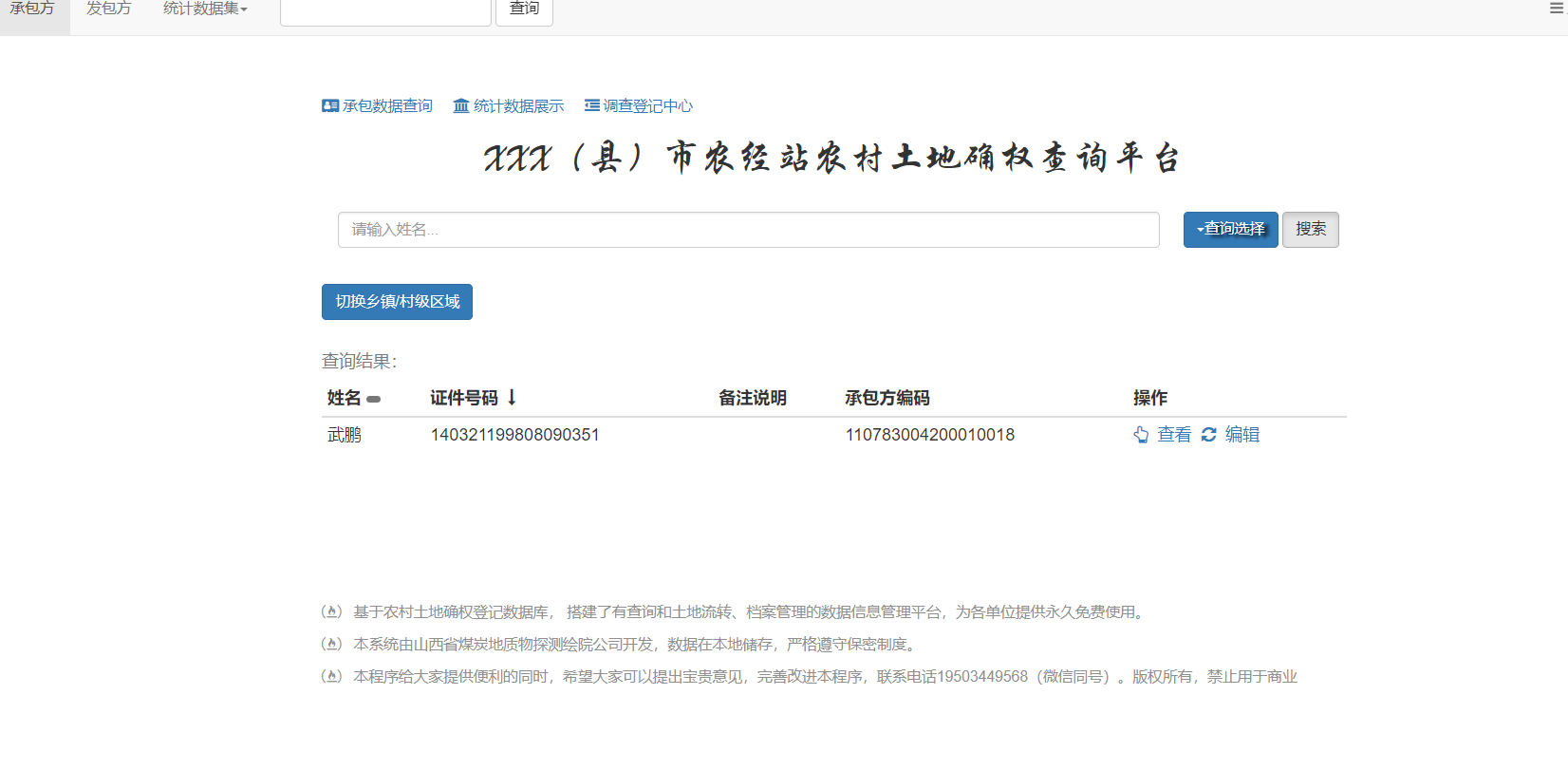Image resolution: width=1568 pixels, height=770 pixels.
Task: Open the hamburger menu icon in the navbar
Action: pos(1557,9)
